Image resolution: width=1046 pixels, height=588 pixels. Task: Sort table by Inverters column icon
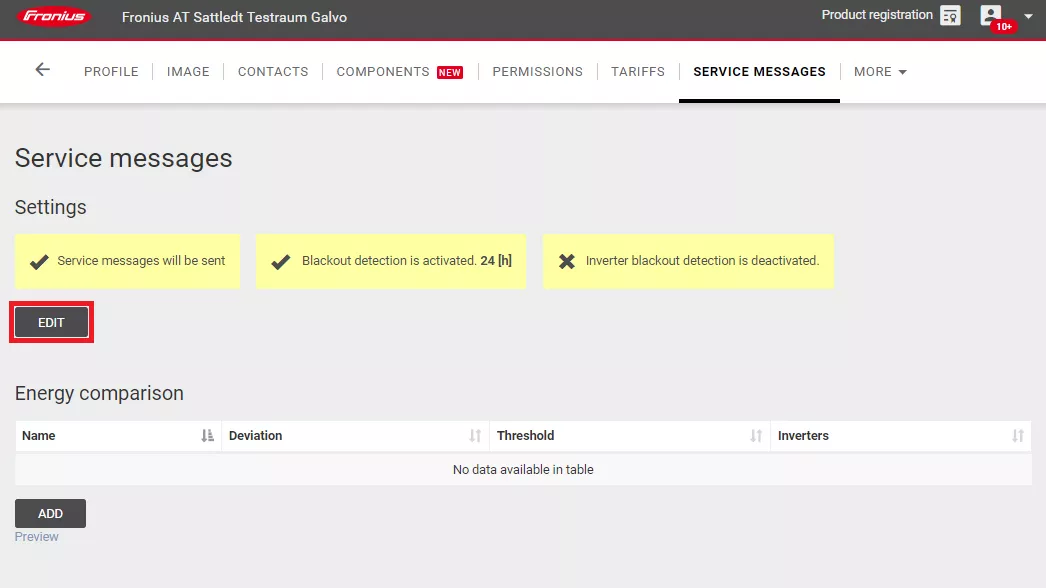click(1018, 436)
